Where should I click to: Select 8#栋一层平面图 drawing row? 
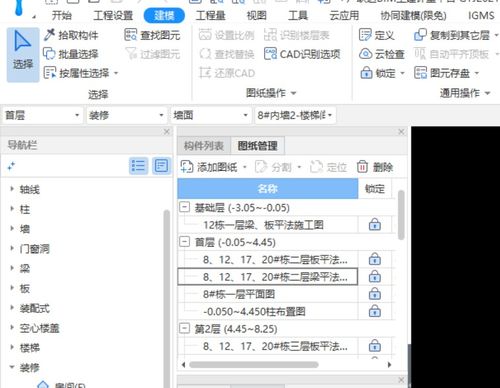tap(268, 294)
